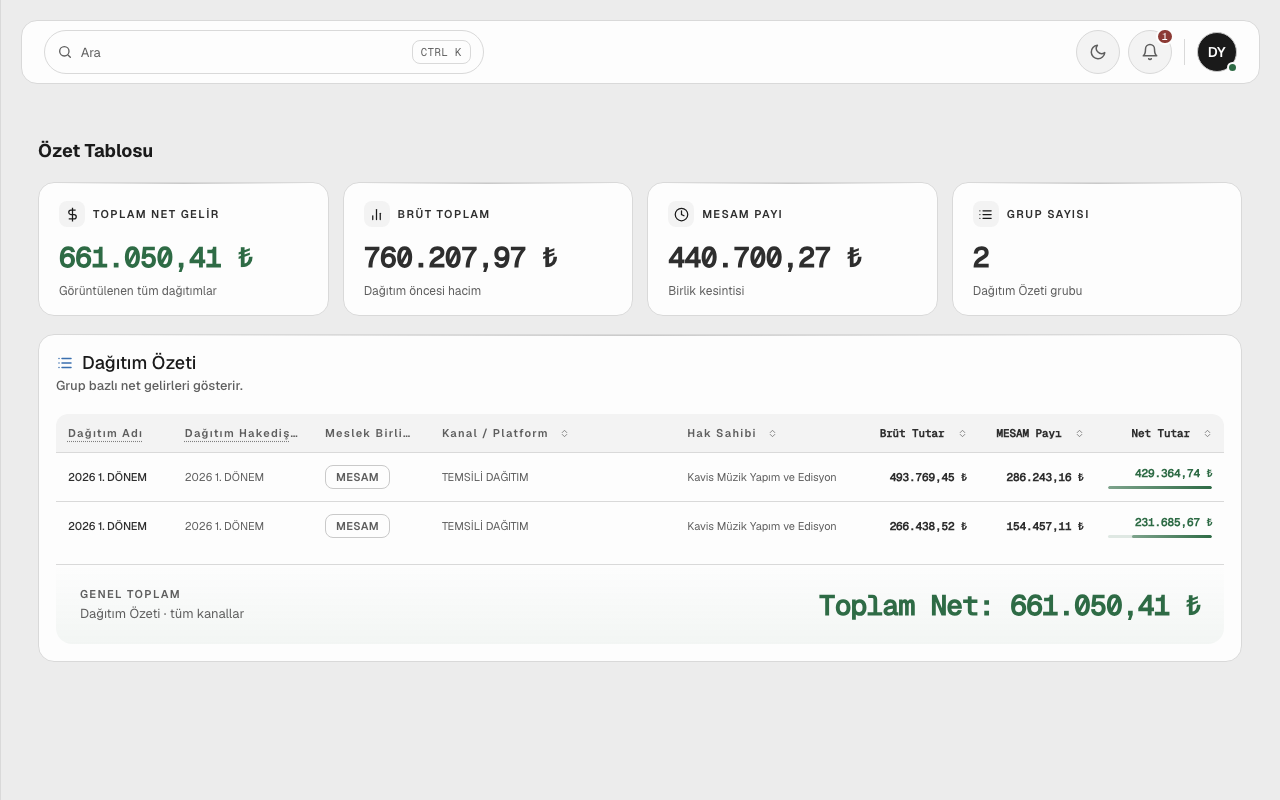Select the net amount 429.364,74 ₺

click(1173, 474)
